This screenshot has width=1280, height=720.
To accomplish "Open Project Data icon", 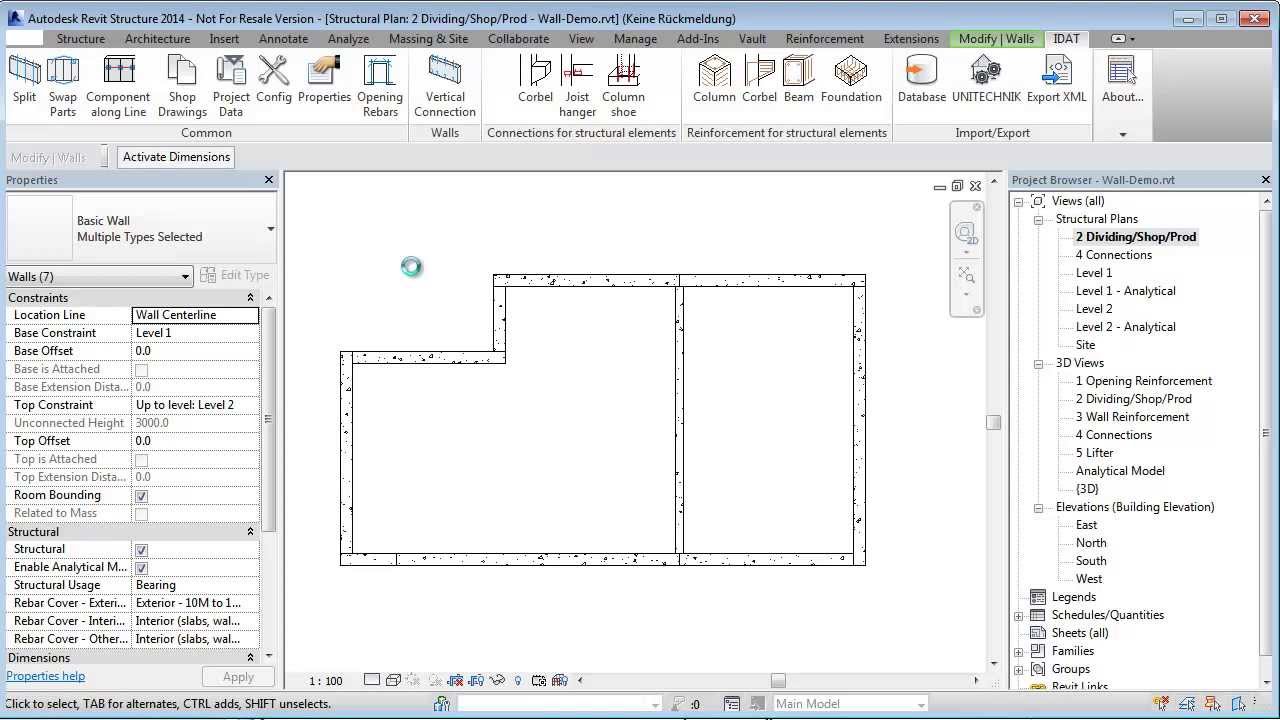I will click(x=231, y=70).
